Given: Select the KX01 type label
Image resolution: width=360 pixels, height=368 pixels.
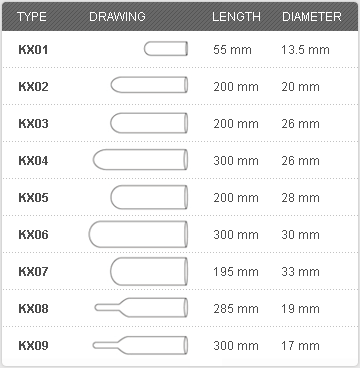Looking at the screenshot, I should pos(33,50).
